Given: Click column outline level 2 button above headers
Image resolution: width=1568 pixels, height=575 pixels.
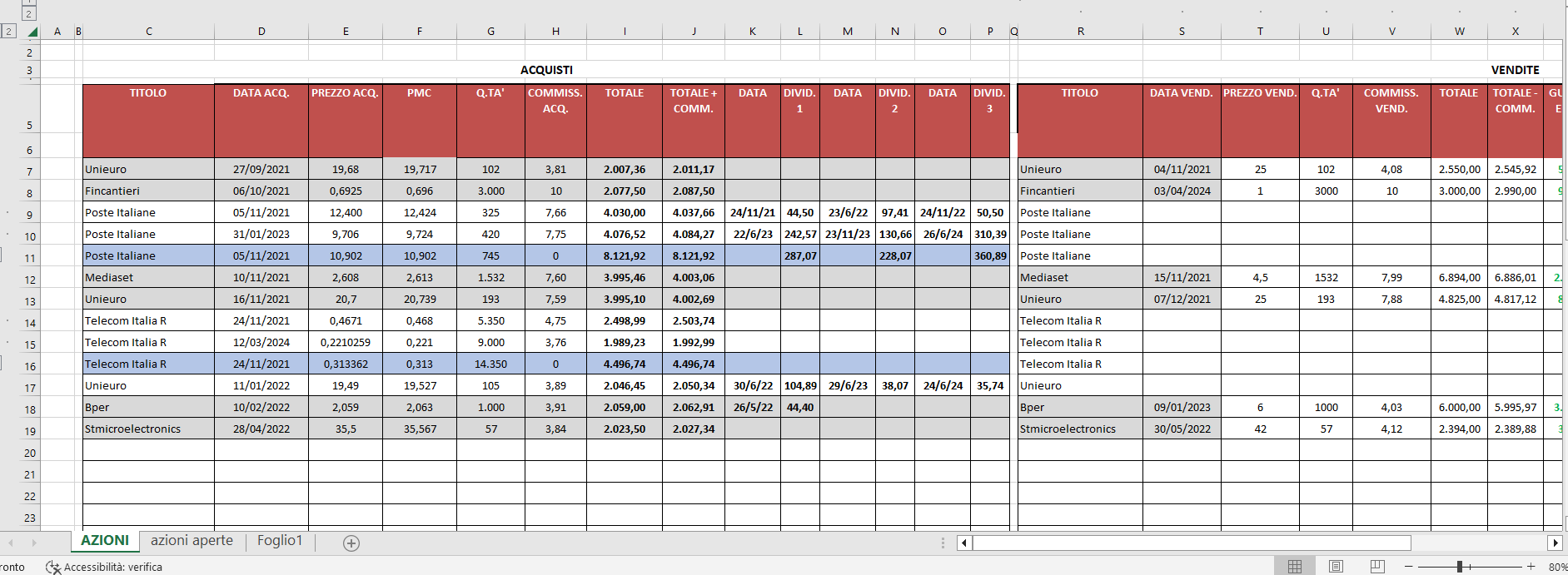Looking at the screenshot, I should (28, 13).
